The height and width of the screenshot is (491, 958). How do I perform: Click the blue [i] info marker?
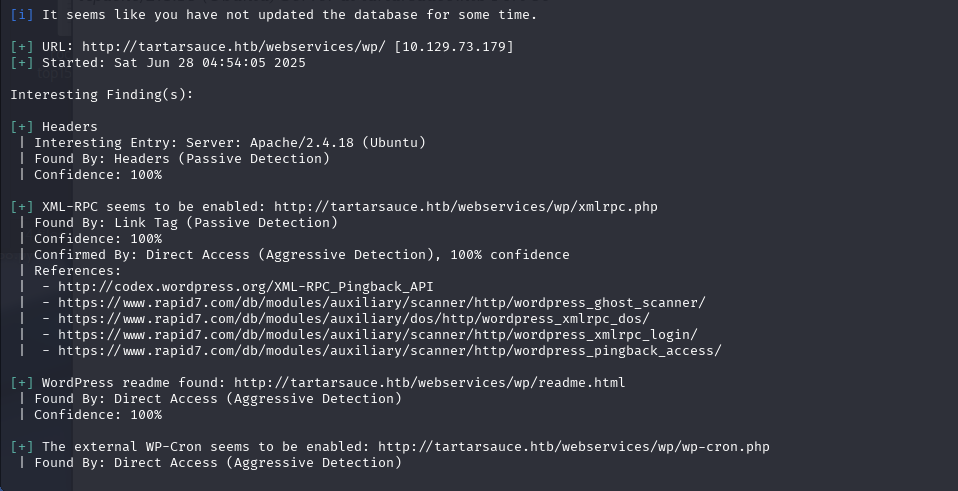(22, 15)
